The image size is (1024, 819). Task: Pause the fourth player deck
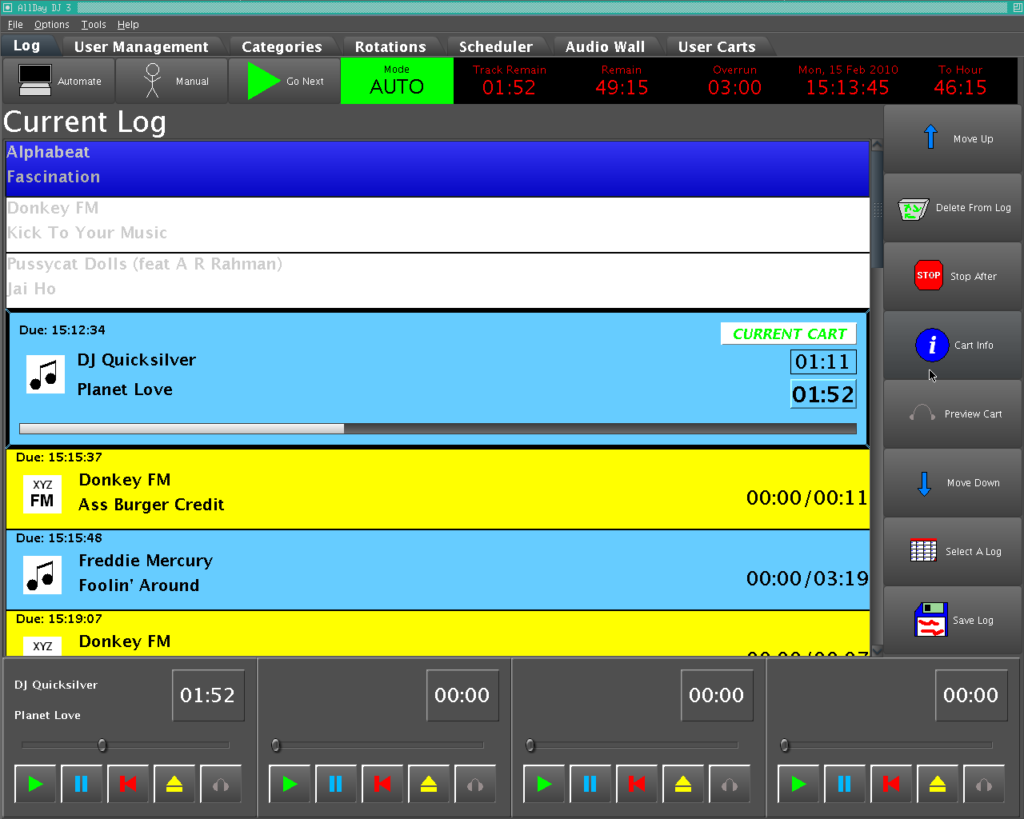(844, 783)
